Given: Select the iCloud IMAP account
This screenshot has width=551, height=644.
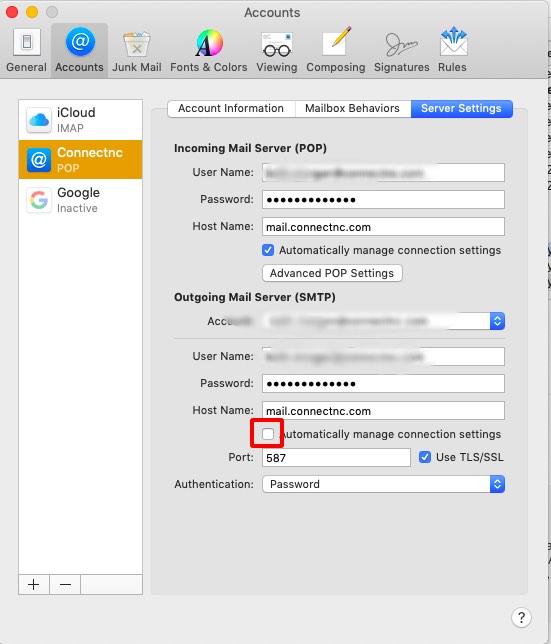Looking at the screenshot, I should point(80,120).
